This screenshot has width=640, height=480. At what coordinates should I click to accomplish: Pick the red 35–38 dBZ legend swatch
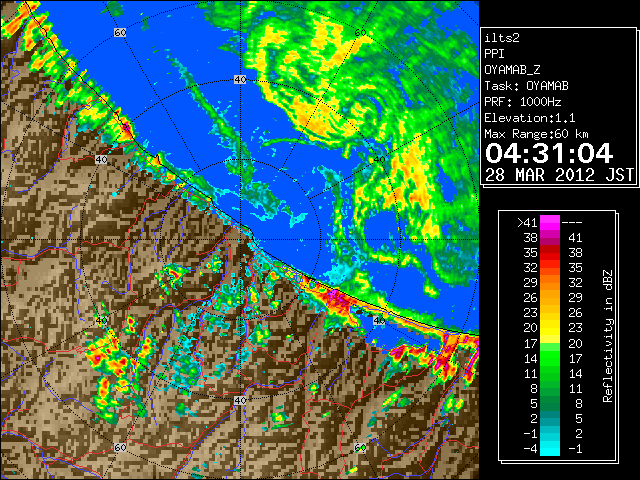tap(550, 253)
